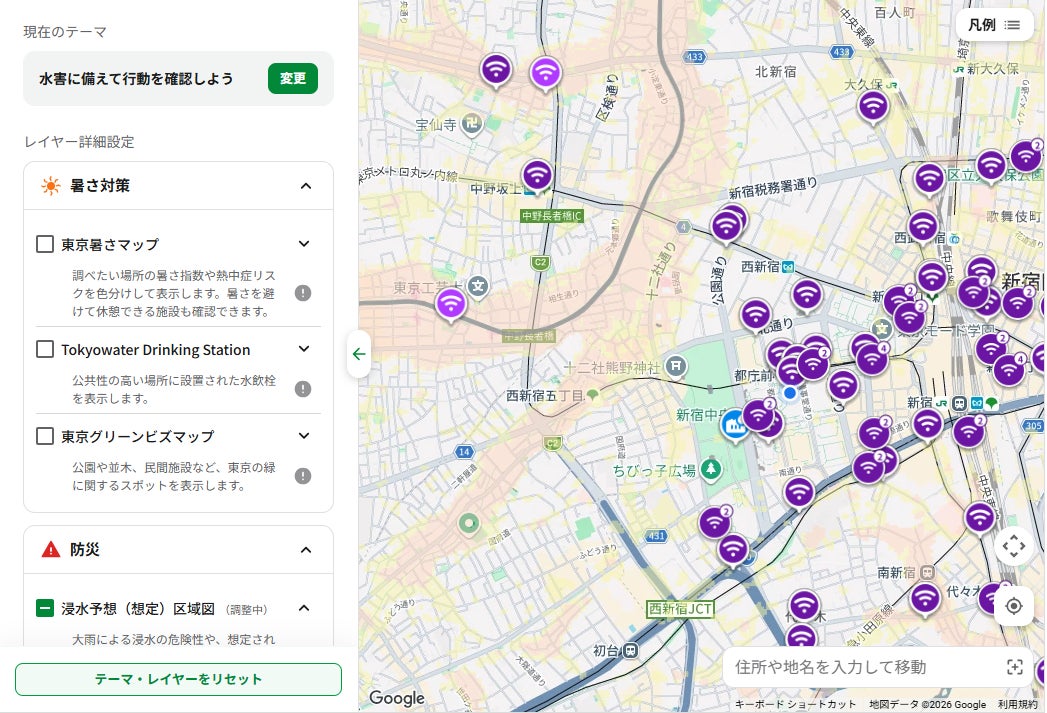Expand Tokyowater Drinking Station details
Viewport: 1047px width, 713px height.
click(304, 348)
